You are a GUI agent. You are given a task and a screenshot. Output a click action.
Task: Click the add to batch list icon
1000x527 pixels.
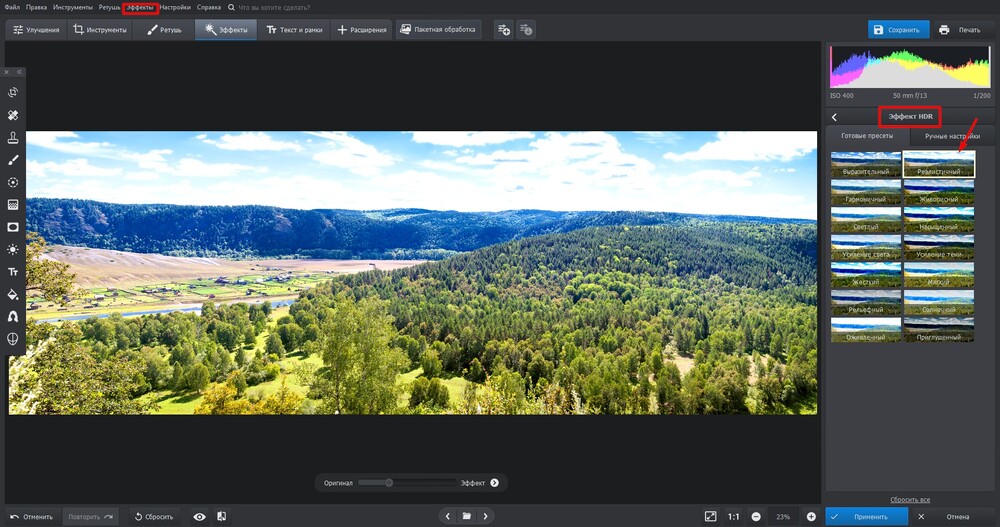click(504, 30)
